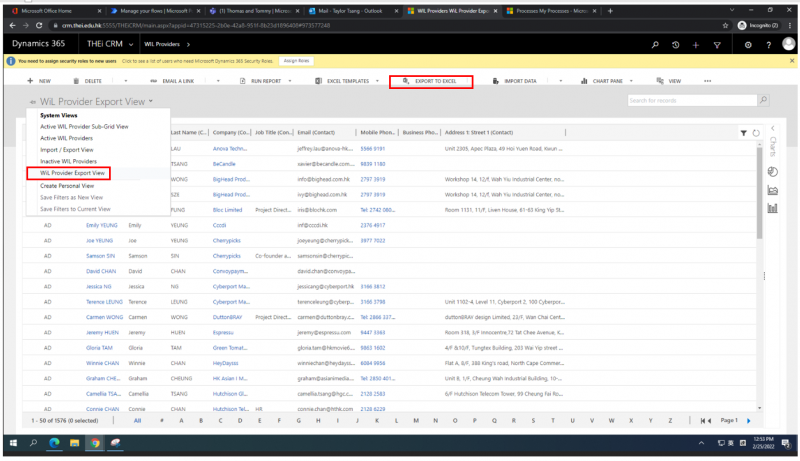The height and width of the screenshot is (461, 800).
Task: Click Assign Roles button in notification
Action: (296, 61)
